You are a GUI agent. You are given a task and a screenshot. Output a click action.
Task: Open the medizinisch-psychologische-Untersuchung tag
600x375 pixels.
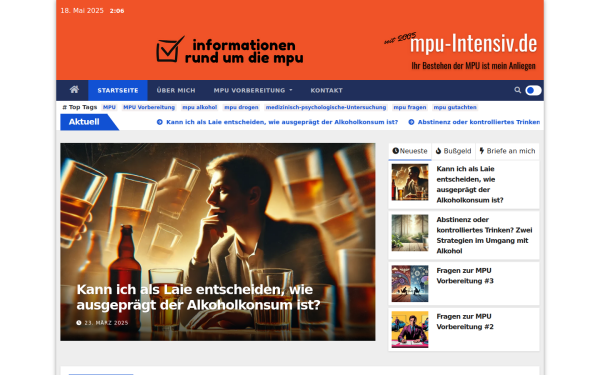[x=326, y=108]
